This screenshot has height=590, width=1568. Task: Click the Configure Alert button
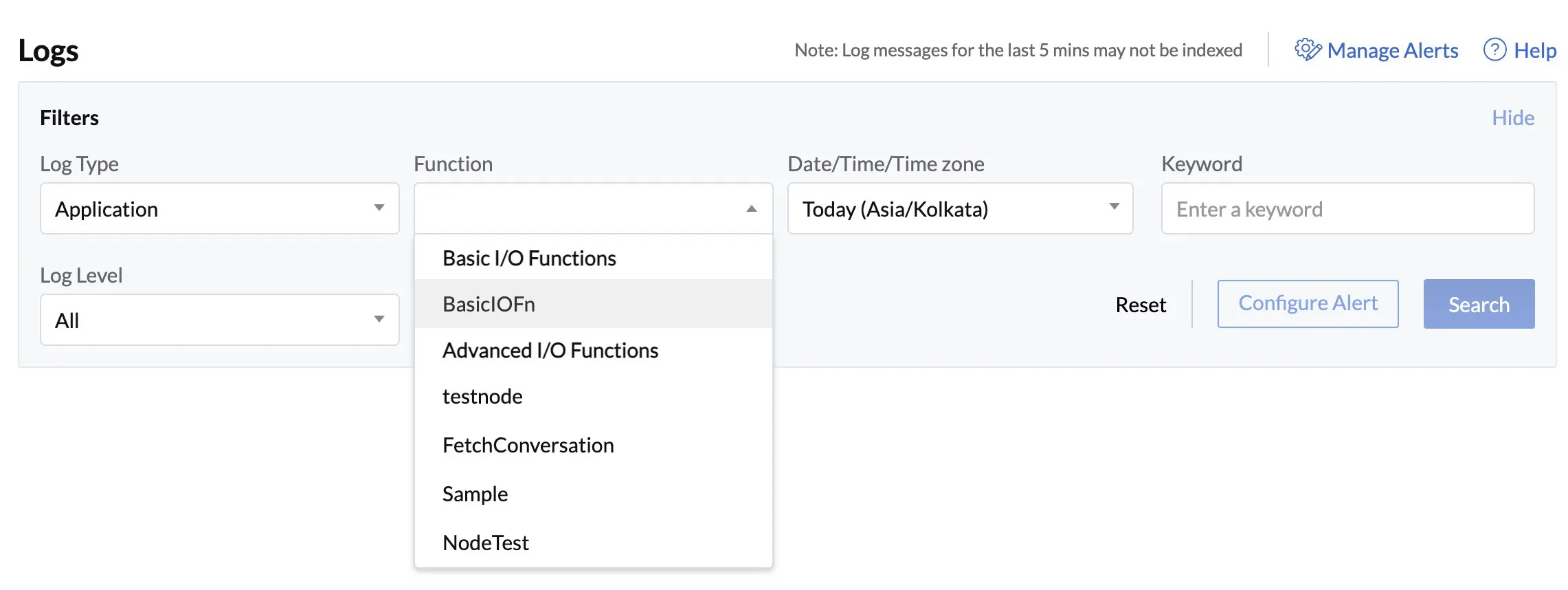[x=1308, y=304]
